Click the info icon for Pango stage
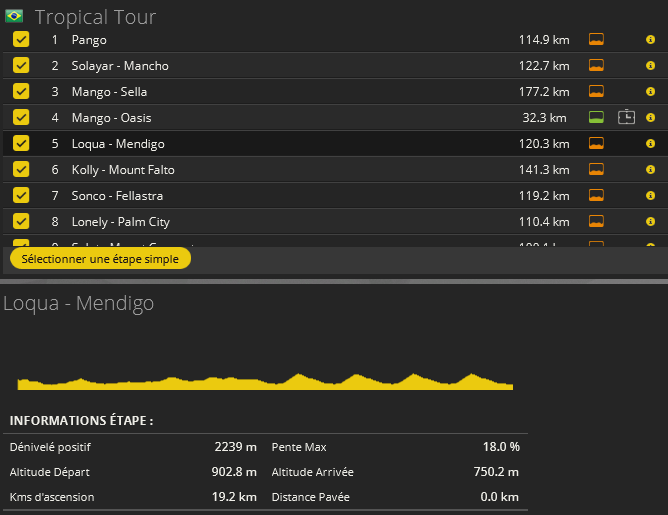This screenshot has height=515, width=668. tap(650, 40)
